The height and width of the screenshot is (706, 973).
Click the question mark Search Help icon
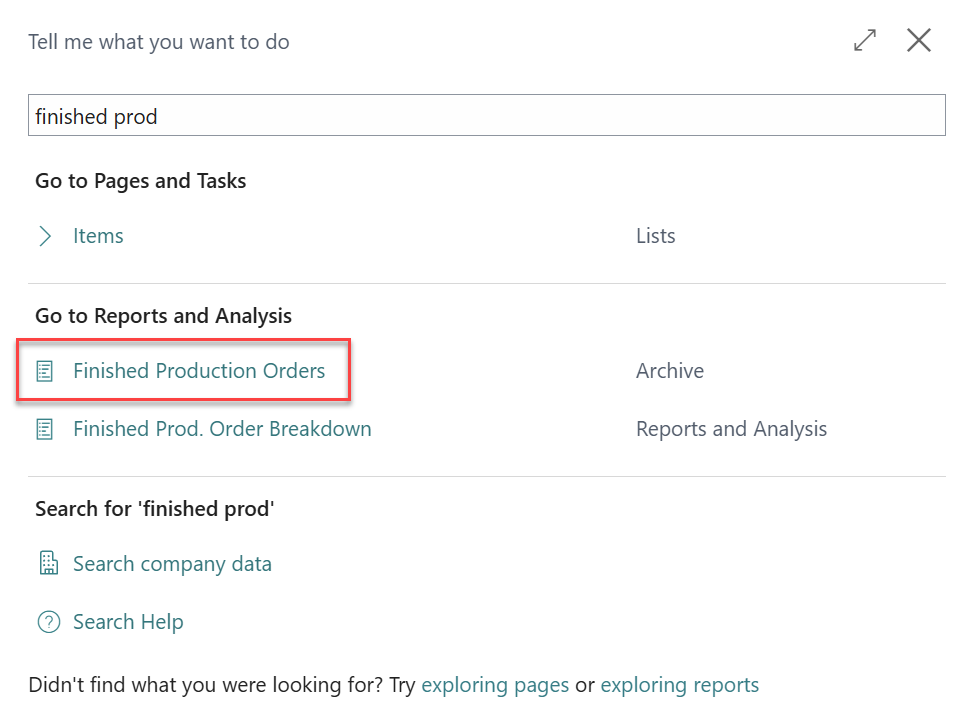(x=48, y=622)
